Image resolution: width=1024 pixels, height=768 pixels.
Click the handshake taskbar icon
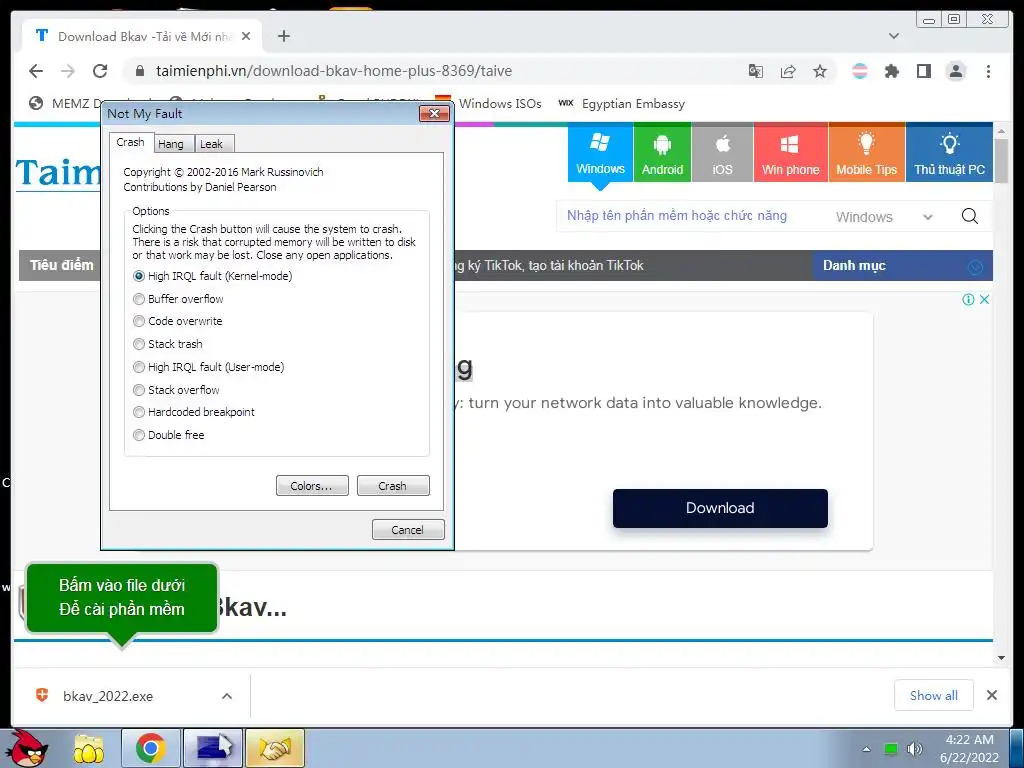(x=275, y=748)
